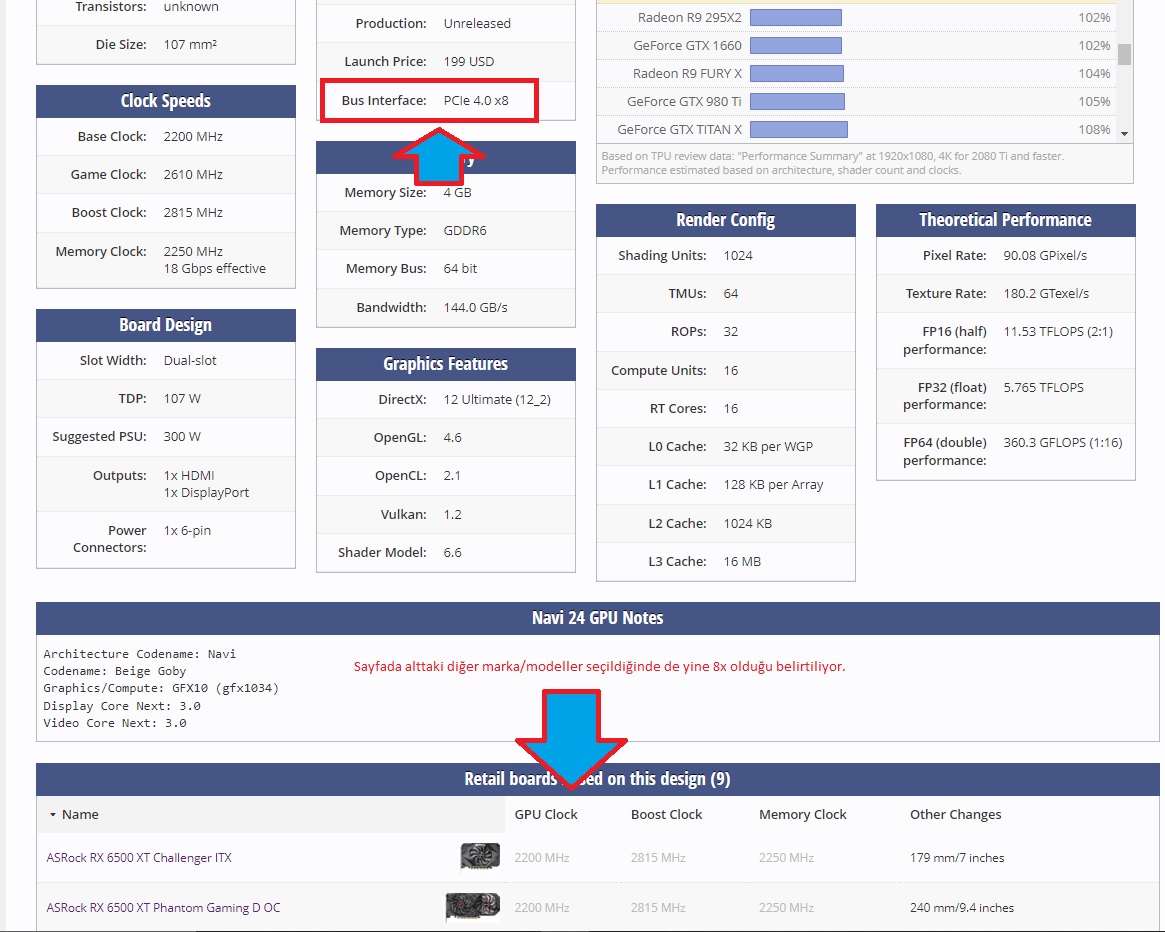Click the Suggested PSU value 300 W
1165x932 pixels.
(x=182, y=436)
